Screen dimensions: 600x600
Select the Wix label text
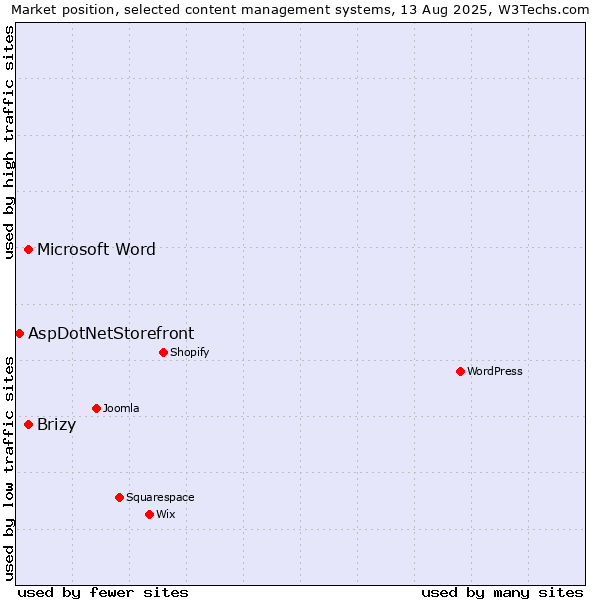(x=166, y=514)
